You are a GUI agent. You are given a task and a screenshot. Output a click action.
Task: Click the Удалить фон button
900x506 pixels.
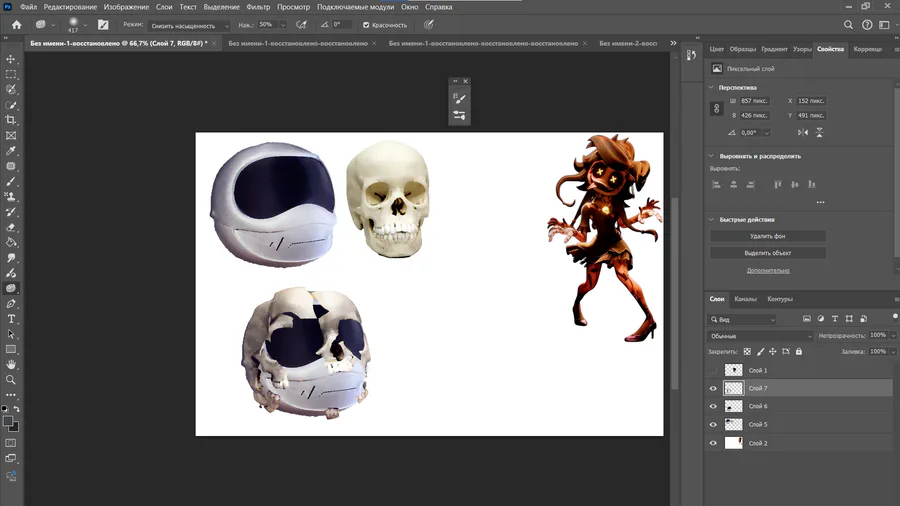768,236
